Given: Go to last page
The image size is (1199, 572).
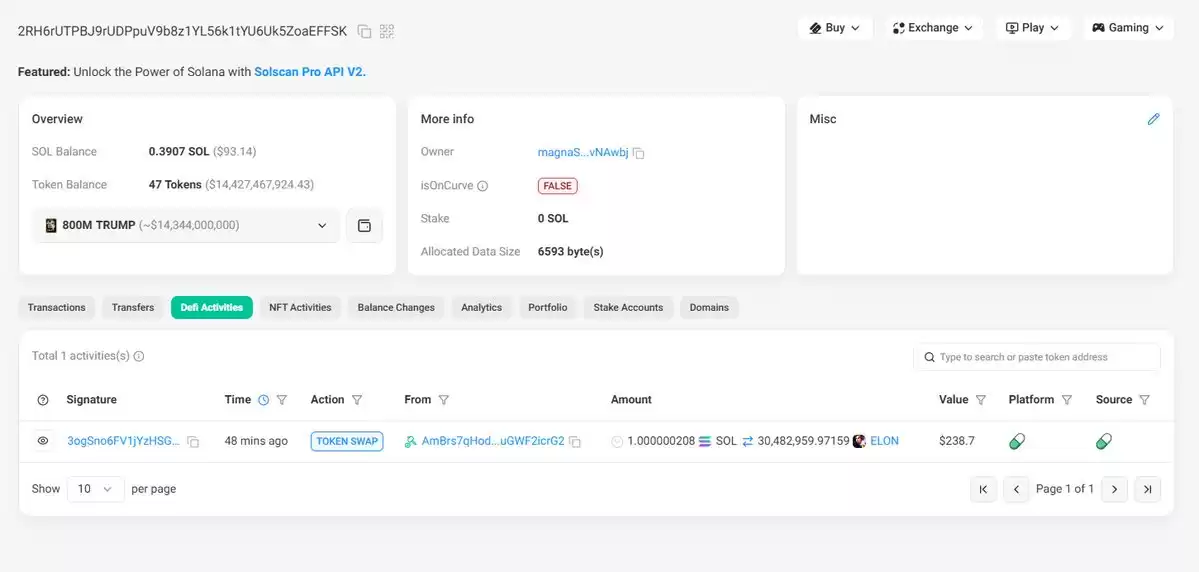Looking at the screenshot, I should tap(1148, 489).
